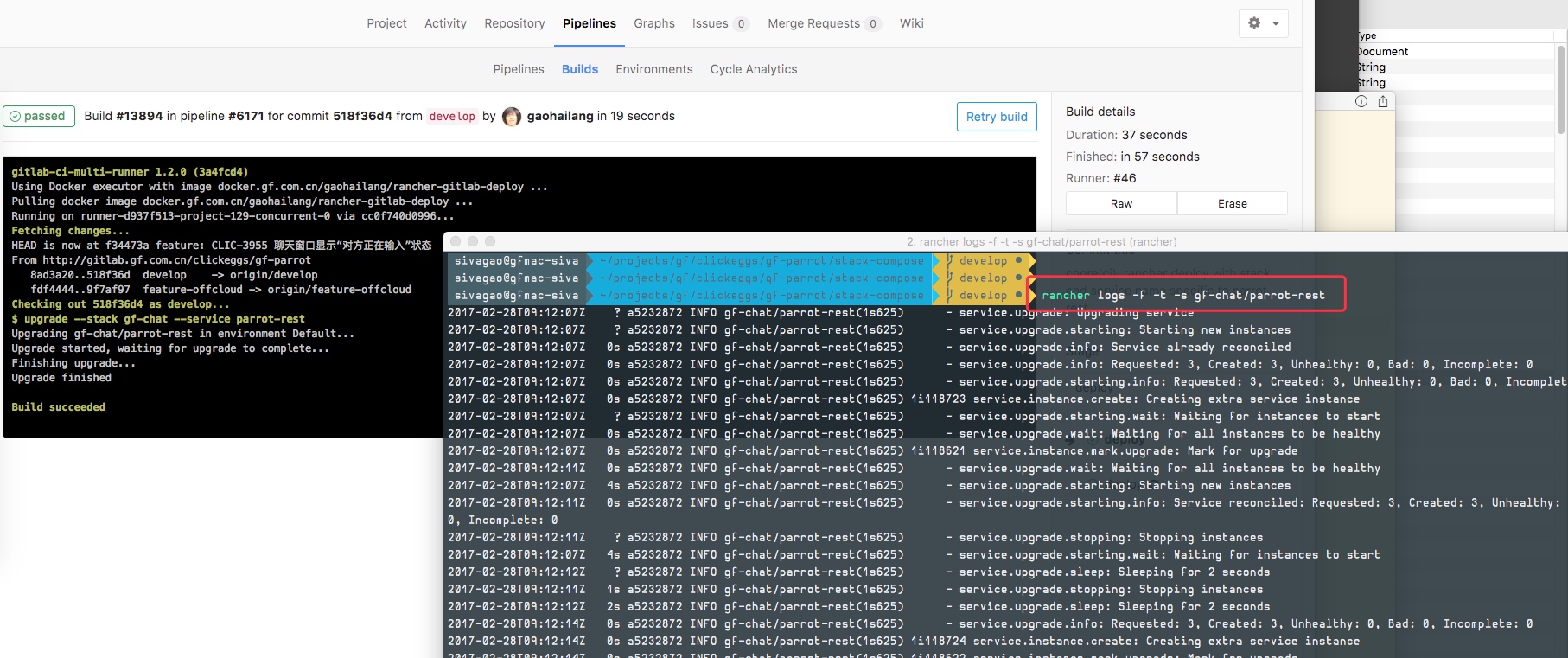Click the terminal window's green zoom dot
The height and width of the screenshot is (658, 1568).
[490, 241]
